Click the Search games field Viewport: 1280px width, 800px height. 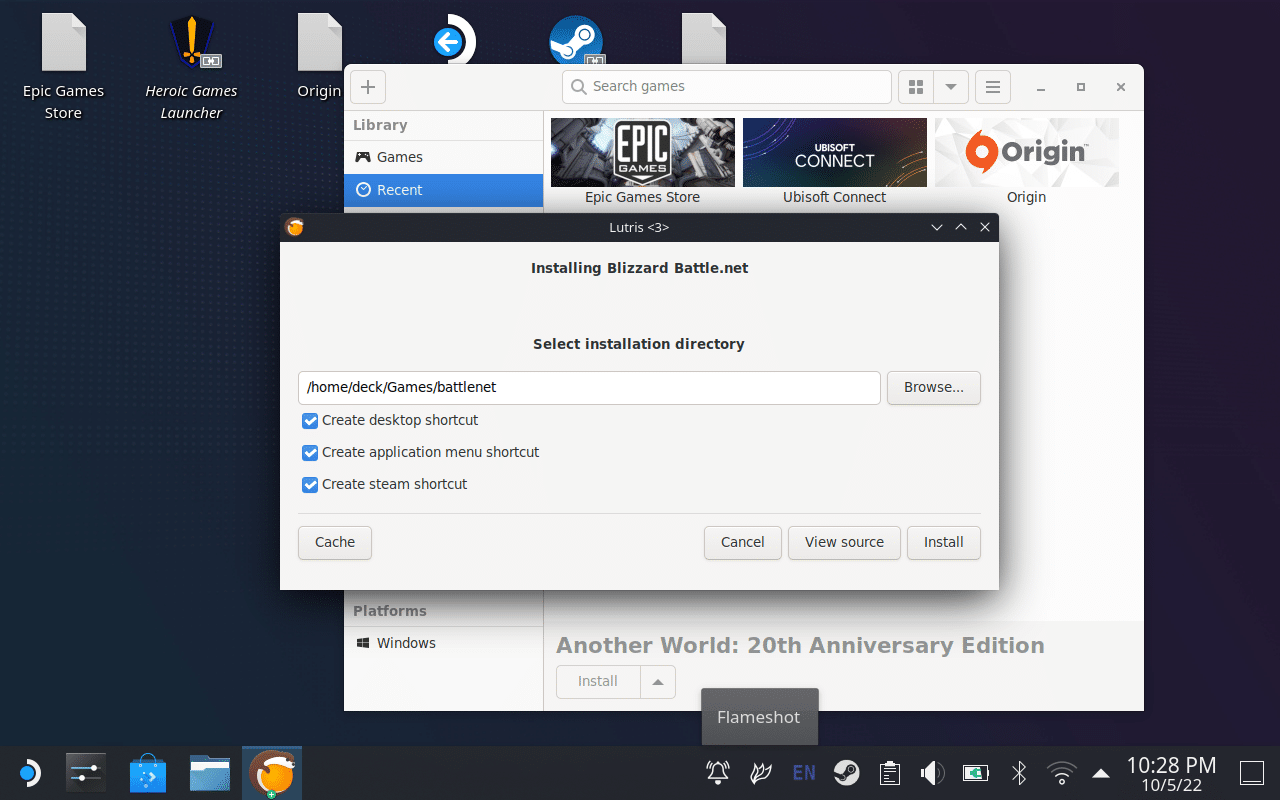click(x=726, y=87)
